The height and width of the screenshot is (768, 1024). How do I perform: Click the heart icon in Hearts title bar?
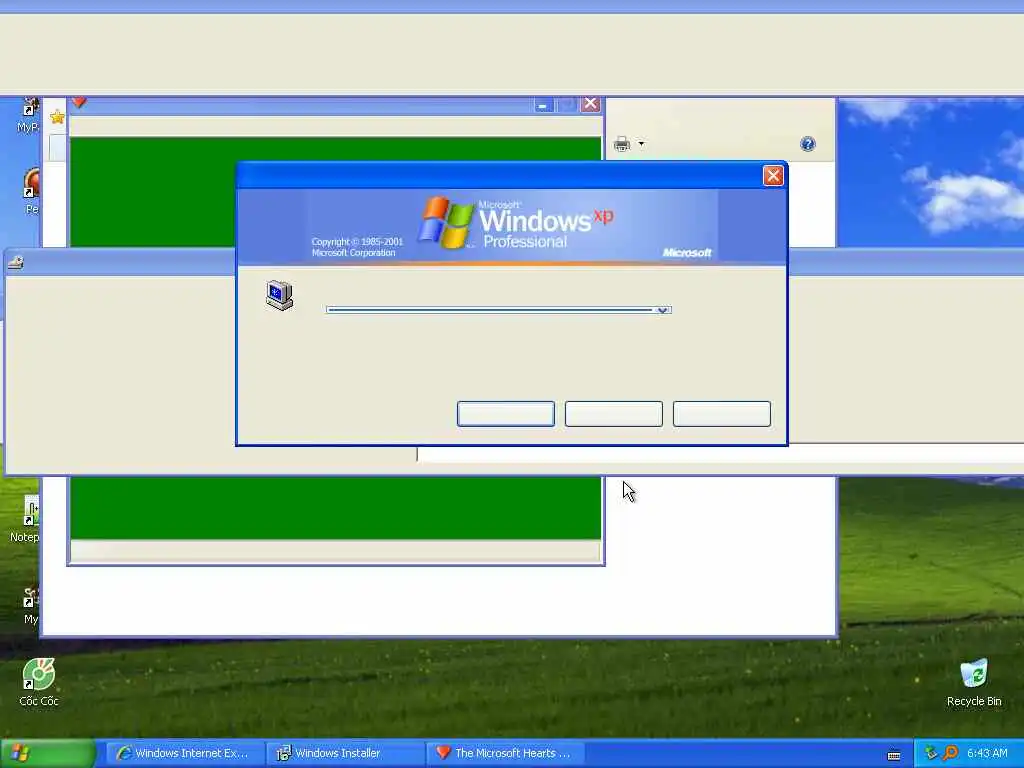[x=79, y=102]
